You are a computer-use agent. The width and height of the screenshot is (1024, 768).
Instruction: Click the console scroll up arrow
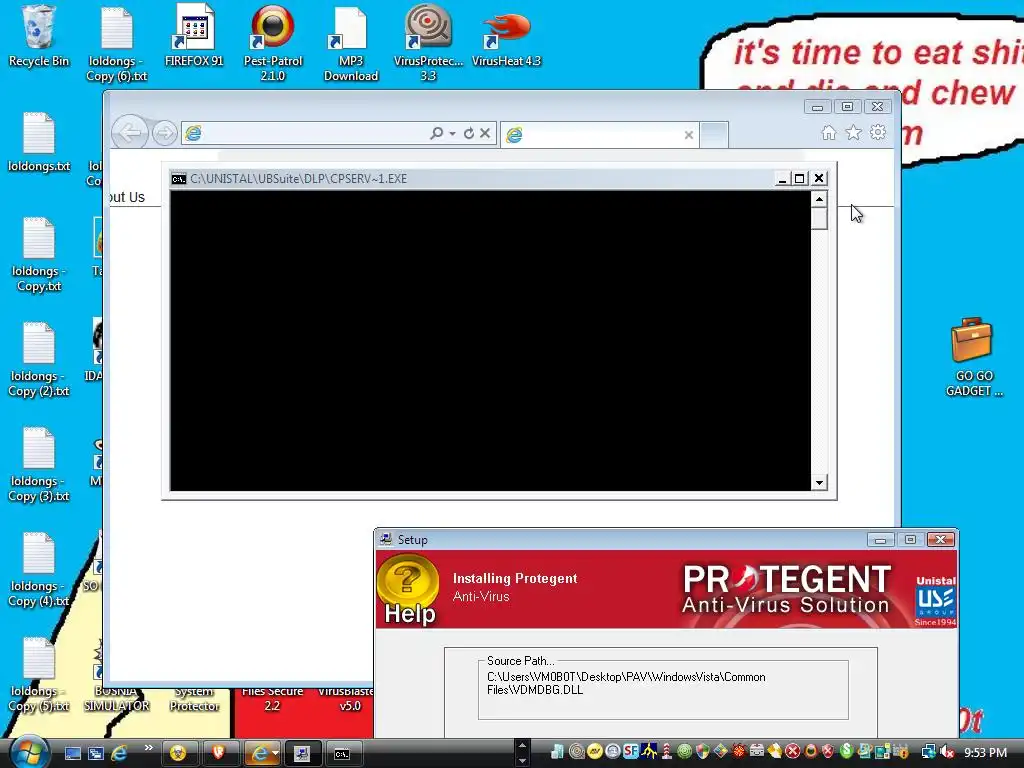coord(819,199)
